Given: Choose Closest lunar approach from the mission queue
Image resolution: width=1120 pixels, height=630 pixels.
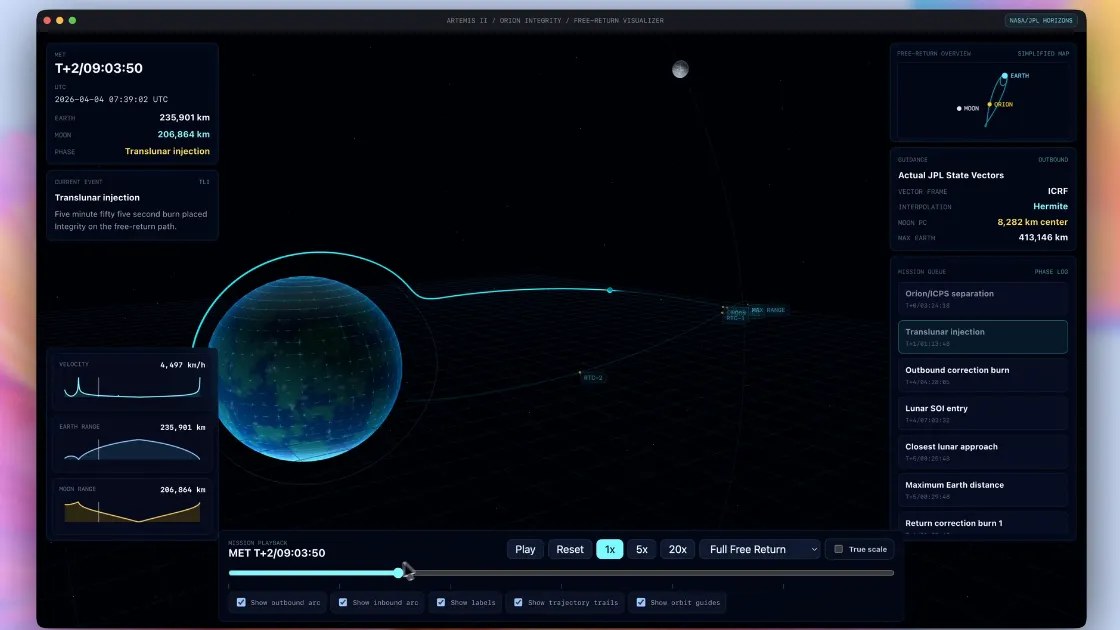Looking at the screenshot, I should [982, 451].
